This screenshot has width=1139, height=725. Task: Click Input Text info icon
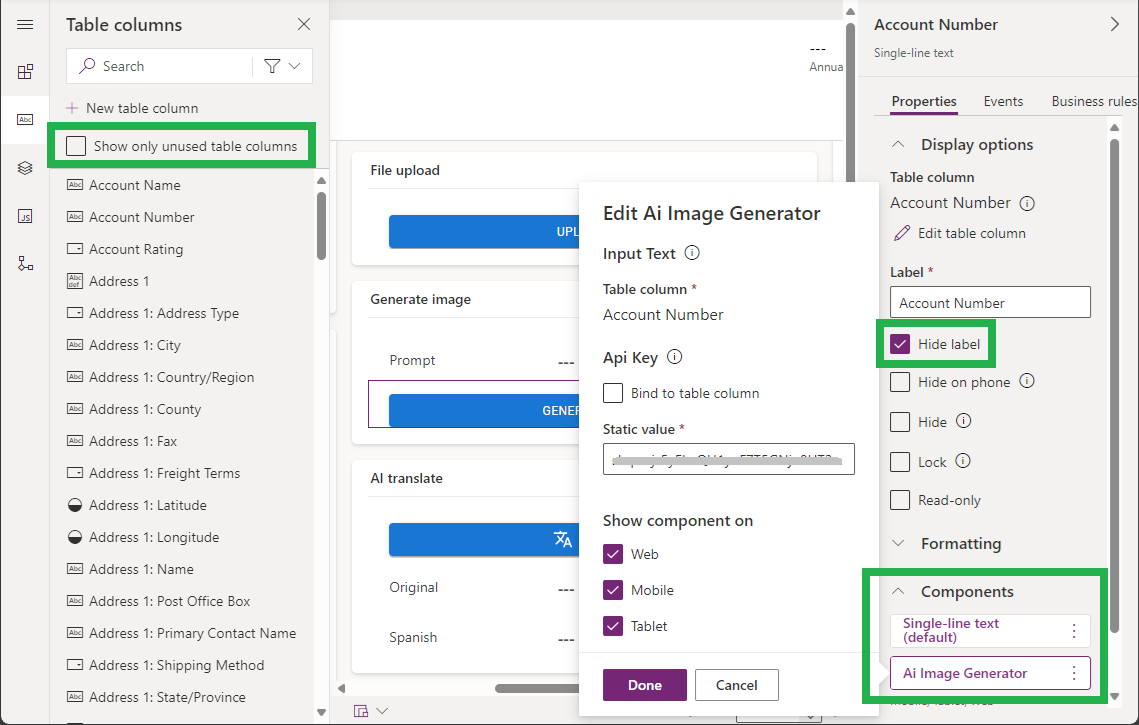691,254
